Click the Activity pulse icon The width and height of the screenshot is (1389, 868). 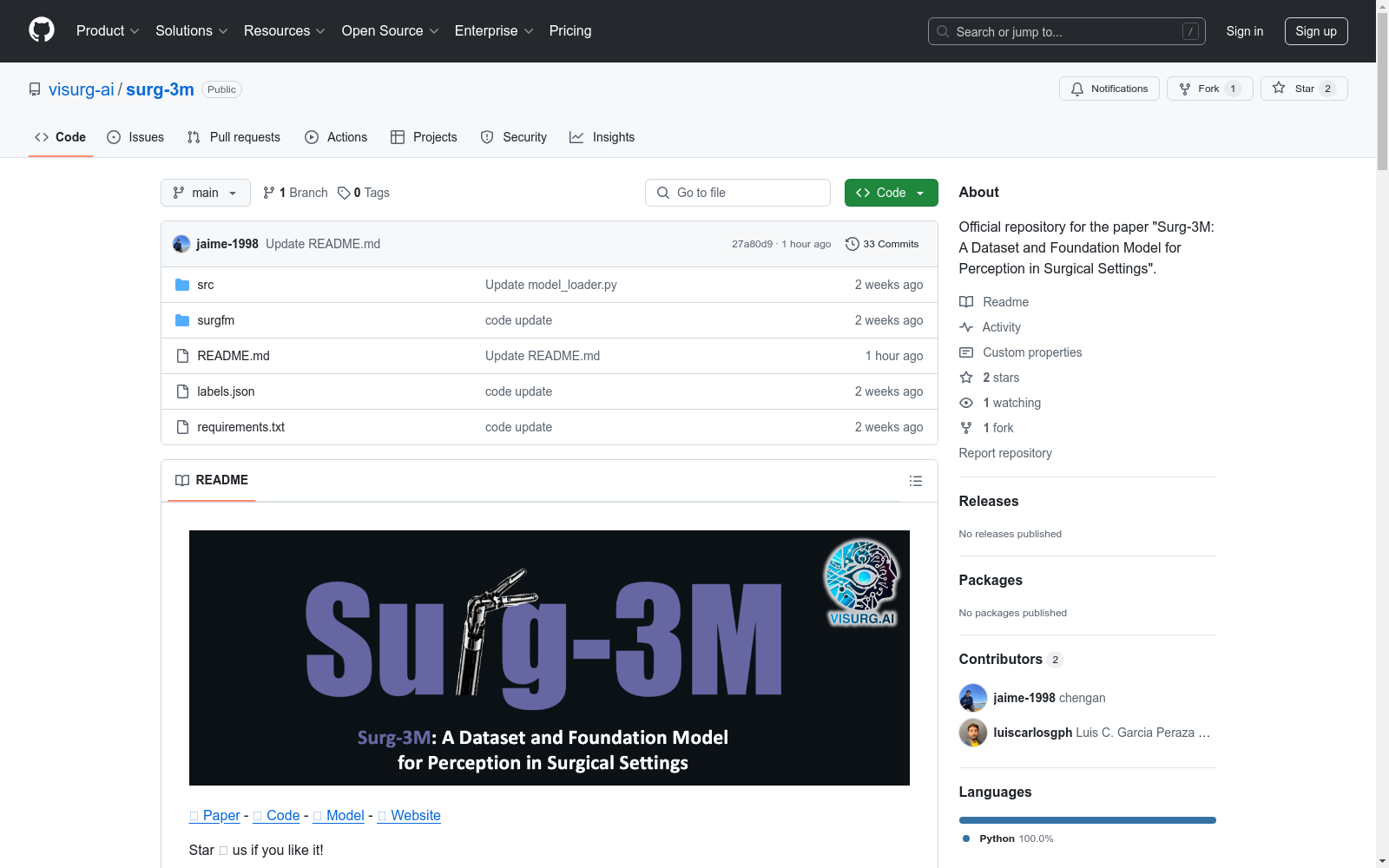point(966,327)
